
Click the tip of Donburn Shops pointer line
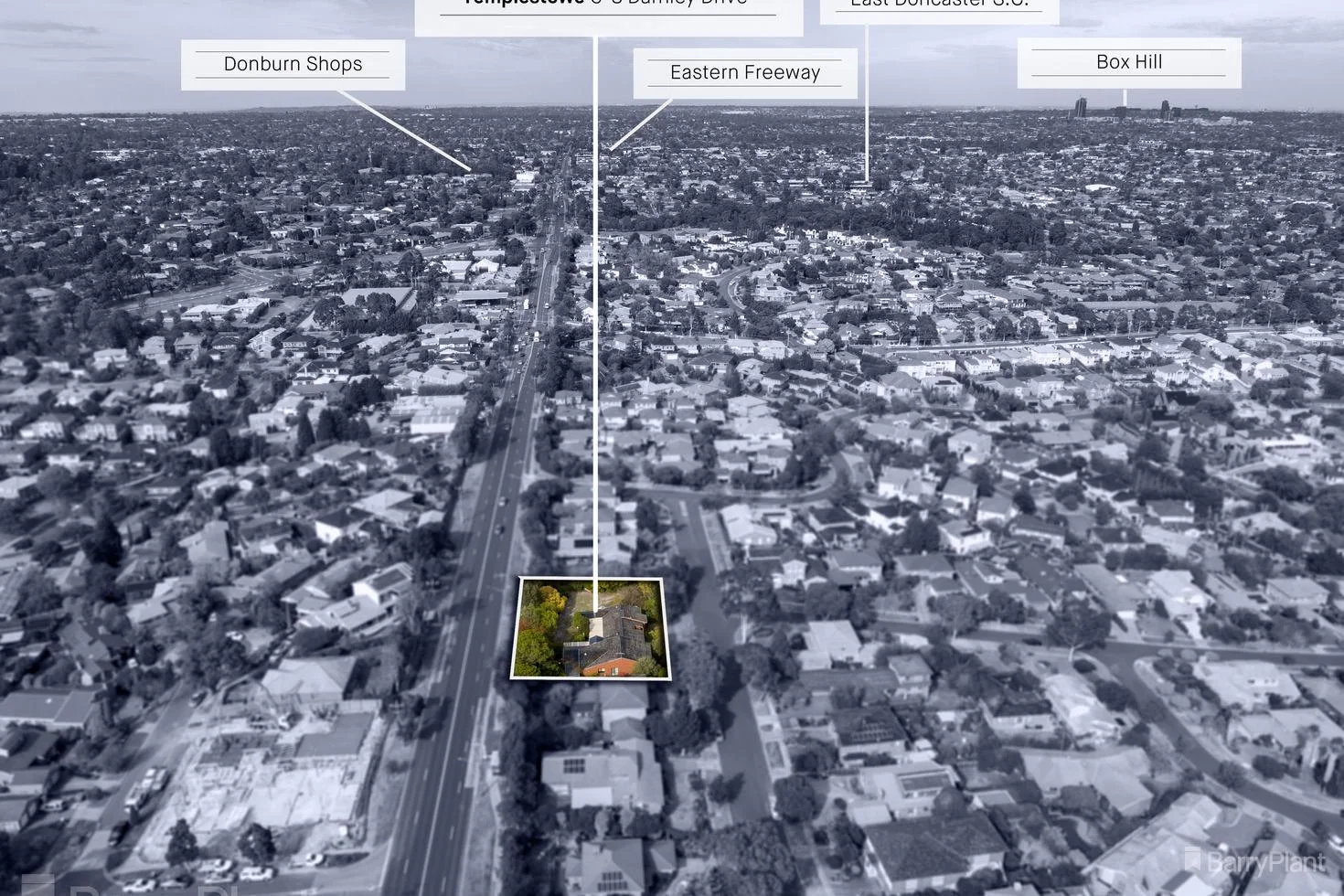click(468, 169)
